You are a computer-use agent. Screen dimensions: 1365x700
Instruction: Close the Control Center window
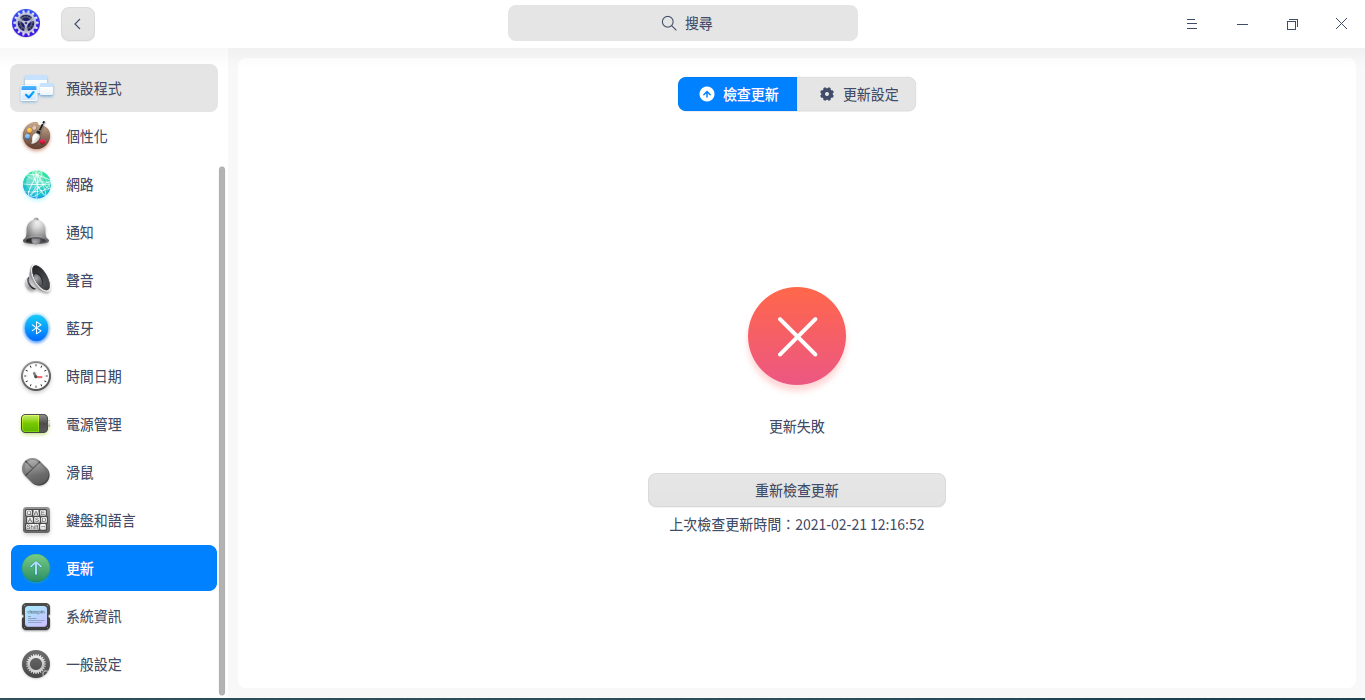pos(1342,24)
